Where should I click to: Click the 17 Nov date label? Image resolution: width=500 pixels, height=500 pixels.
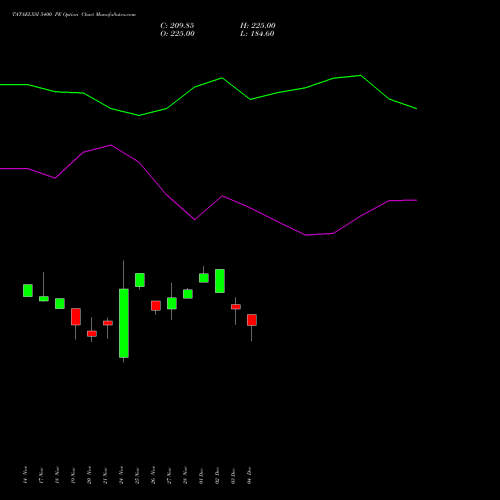[41, 475]
